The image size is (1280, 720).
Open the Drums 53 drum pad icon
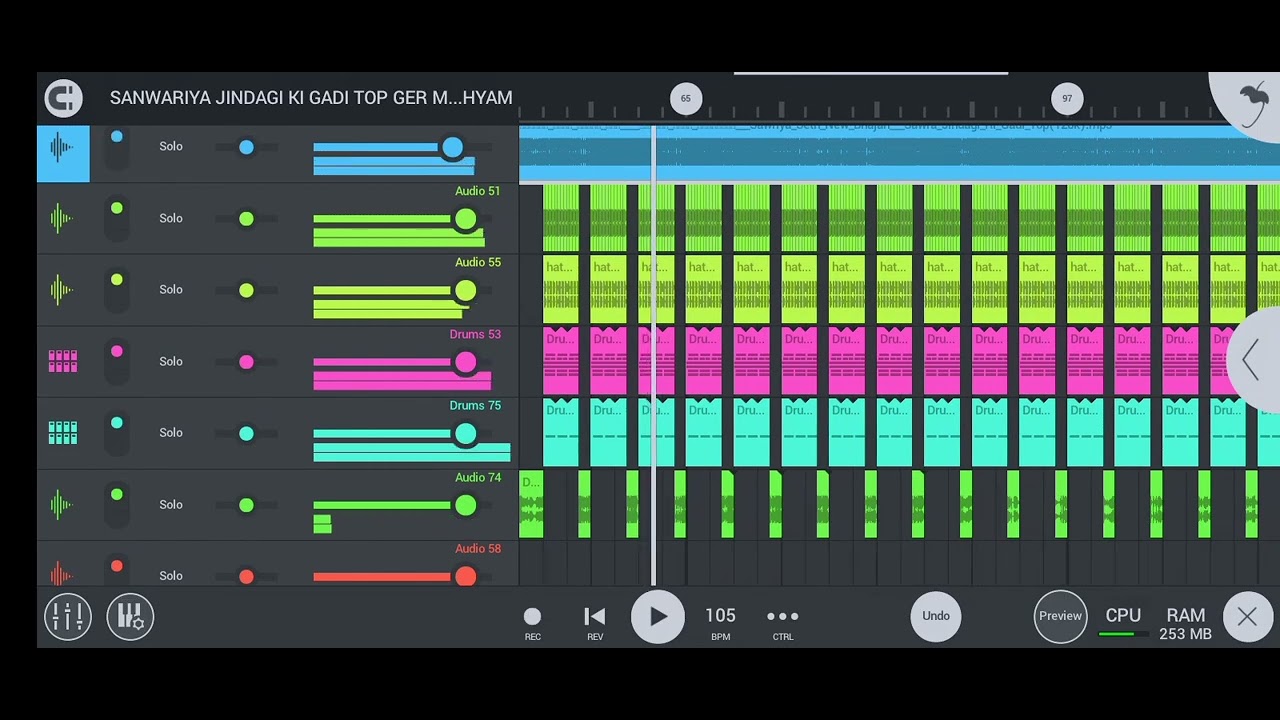coord(62,361)
